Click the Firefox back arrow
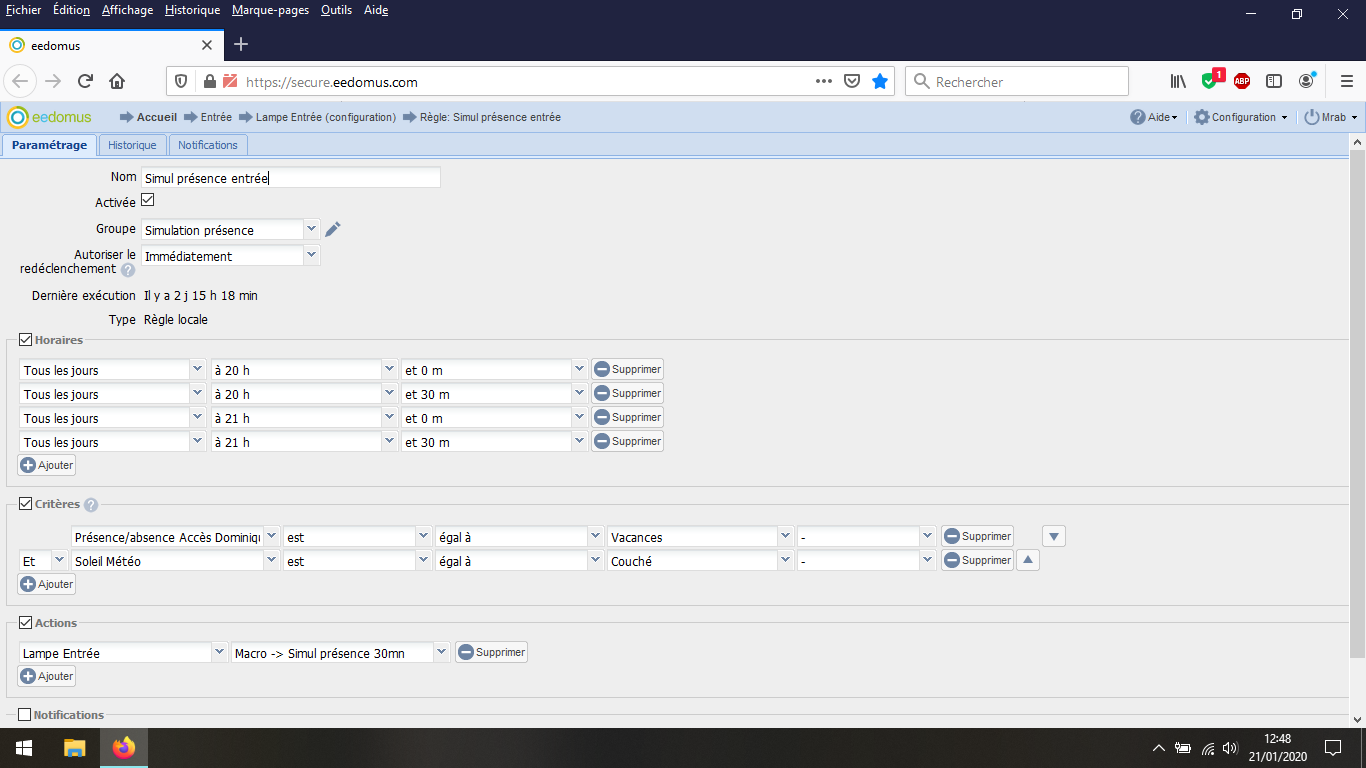The image size is (1366, 768). tap(21, 82)
